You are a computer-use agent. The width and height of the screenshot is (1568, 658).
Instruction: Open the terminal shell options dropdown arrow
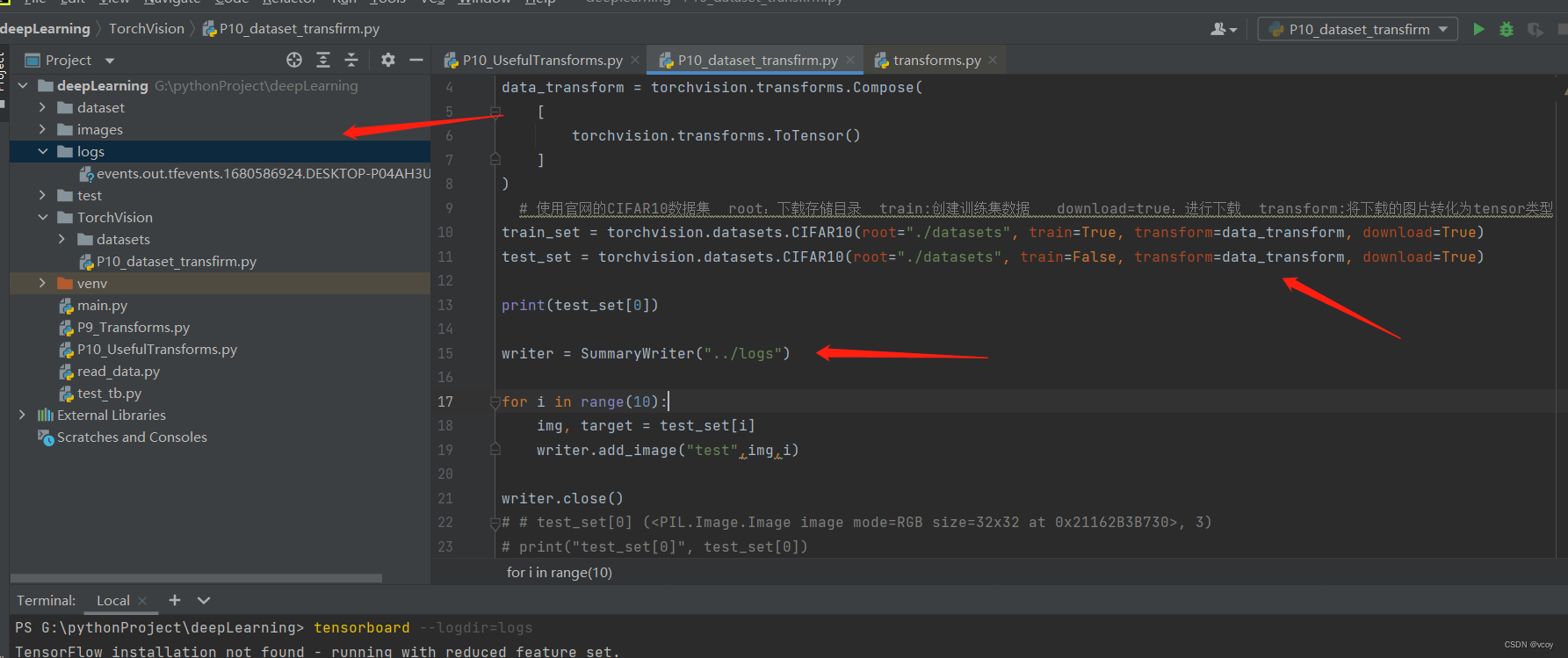coord(204,600)
